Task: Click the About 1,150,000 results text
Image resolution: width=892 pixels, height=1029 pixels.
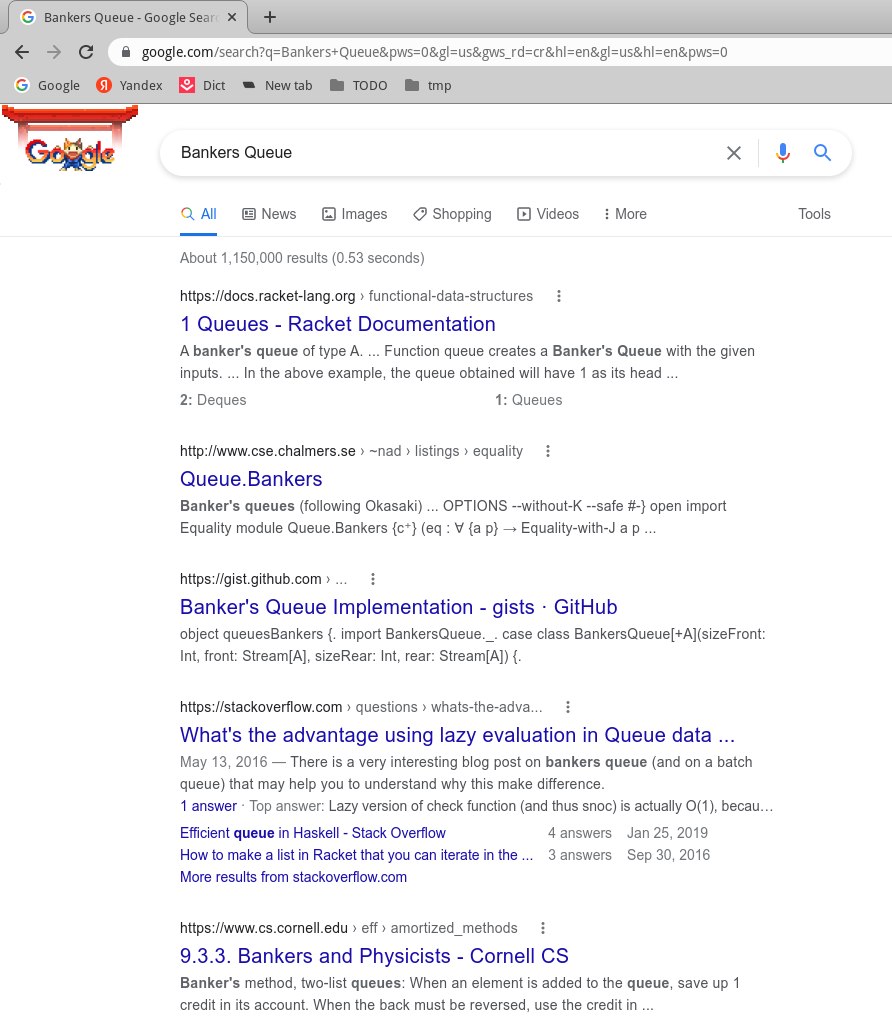Action: click(302, 258)
